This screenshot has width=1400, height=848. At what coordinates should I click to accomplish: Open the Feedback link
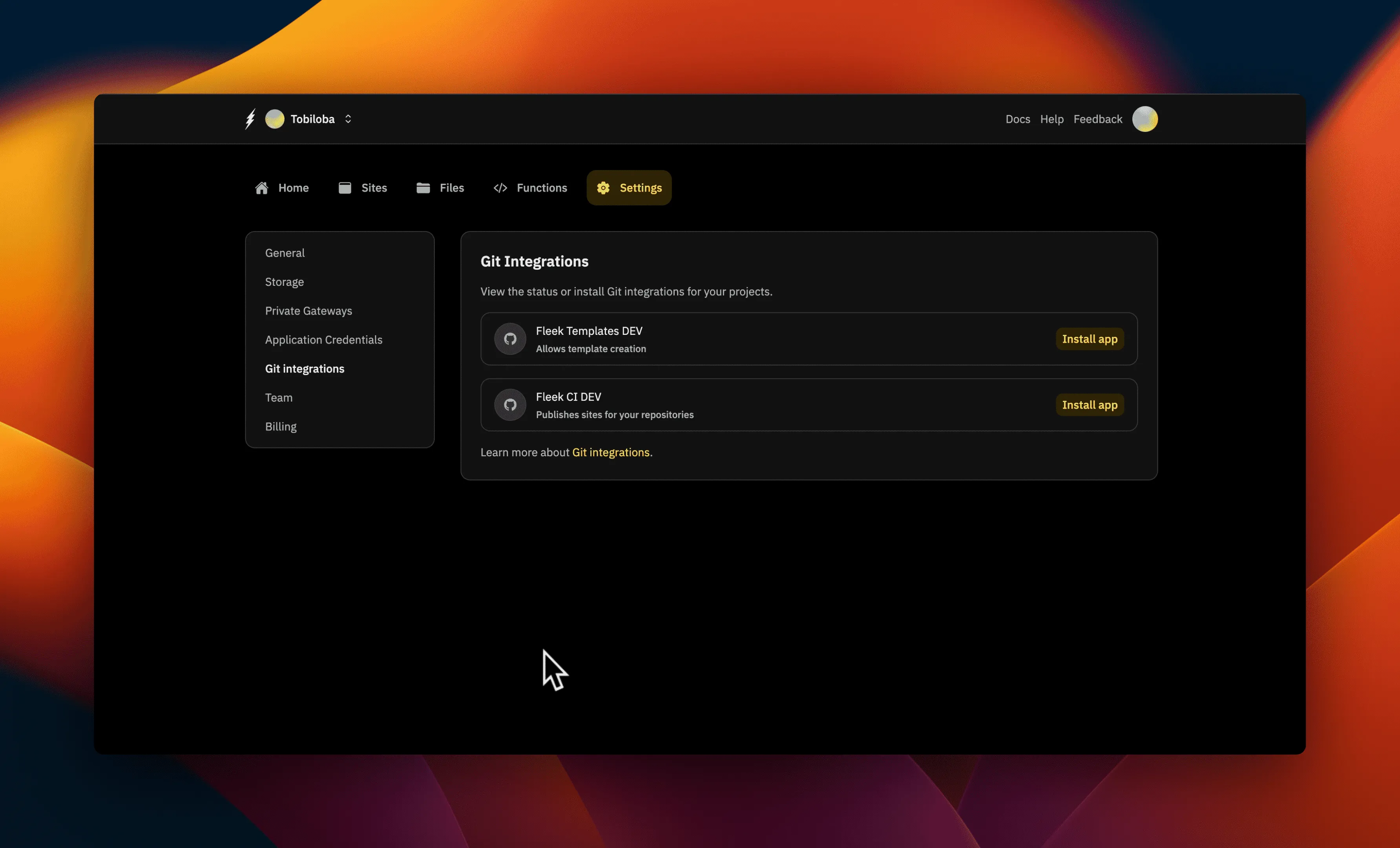tap(1098, 119)
